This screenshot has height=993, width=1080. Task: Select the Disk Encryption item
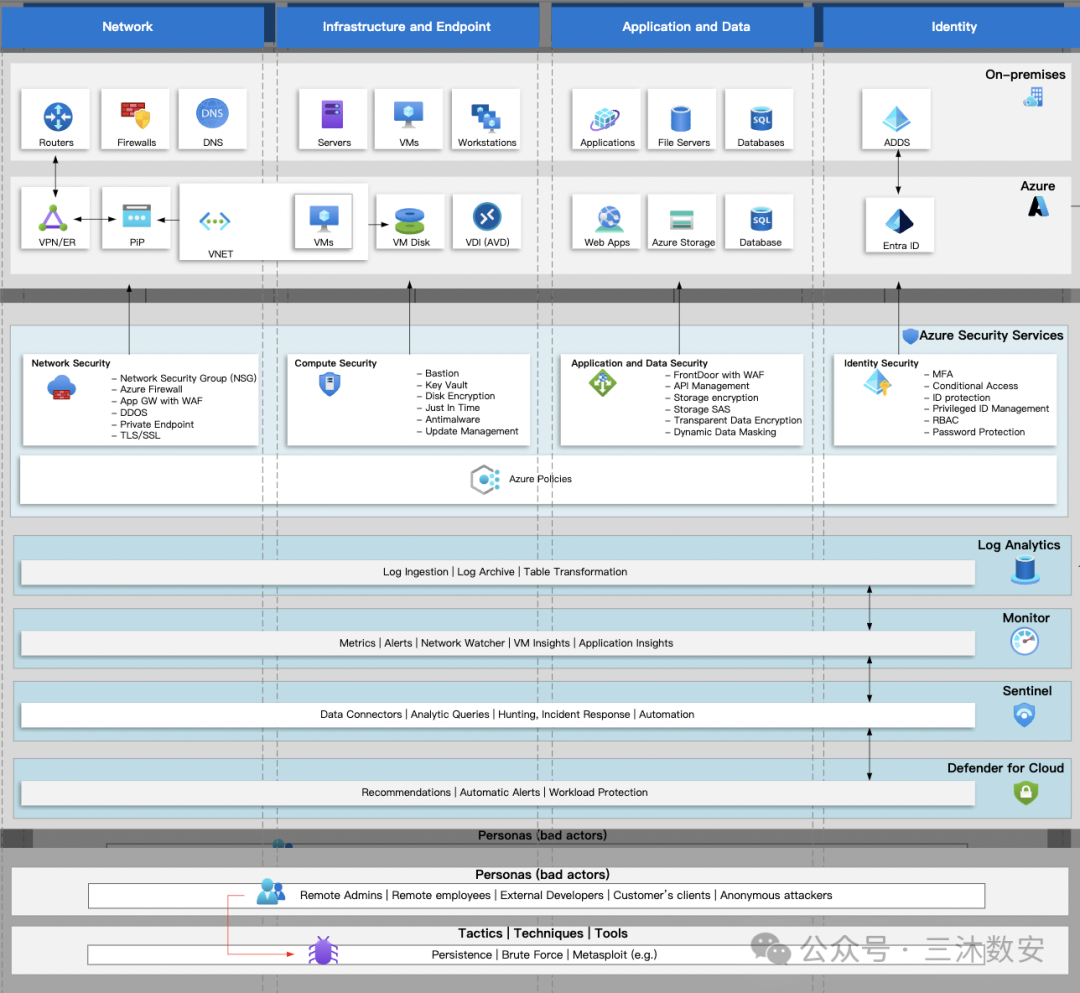[460, 396]
